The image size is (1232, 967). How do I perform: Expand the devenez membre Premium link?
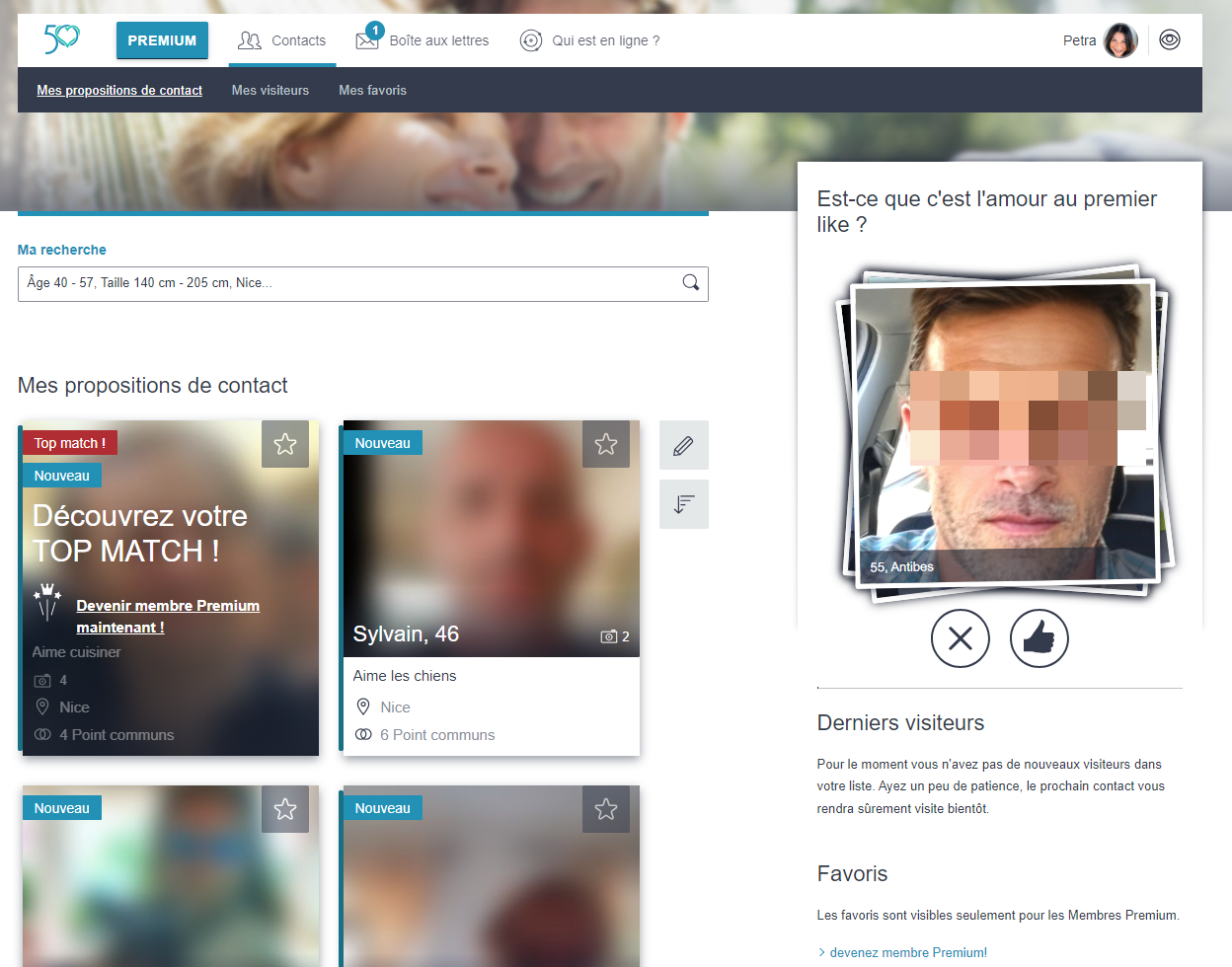click(x=907, y=952)
